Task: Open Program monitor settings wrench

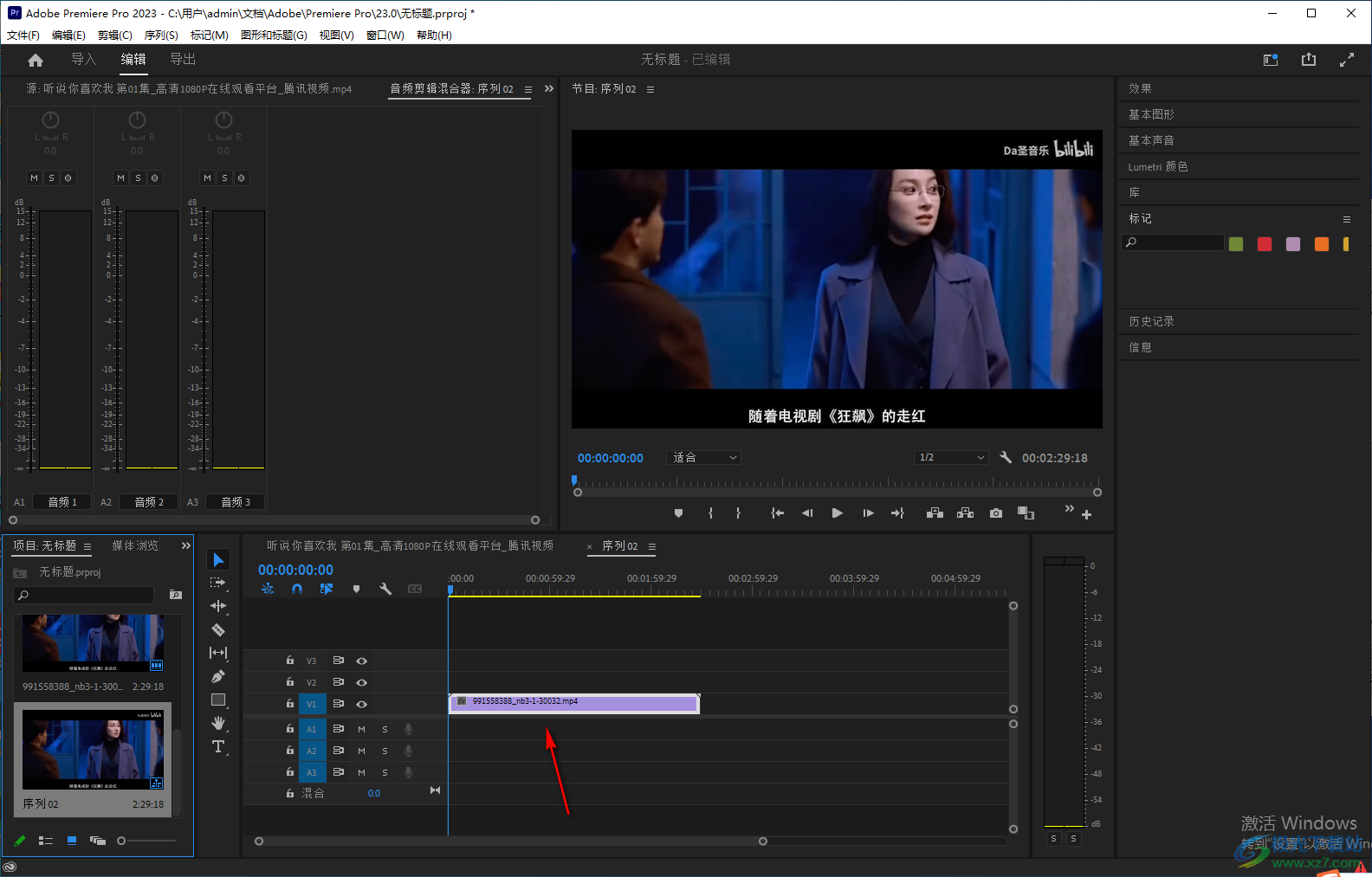Action: pos(1006,457)
